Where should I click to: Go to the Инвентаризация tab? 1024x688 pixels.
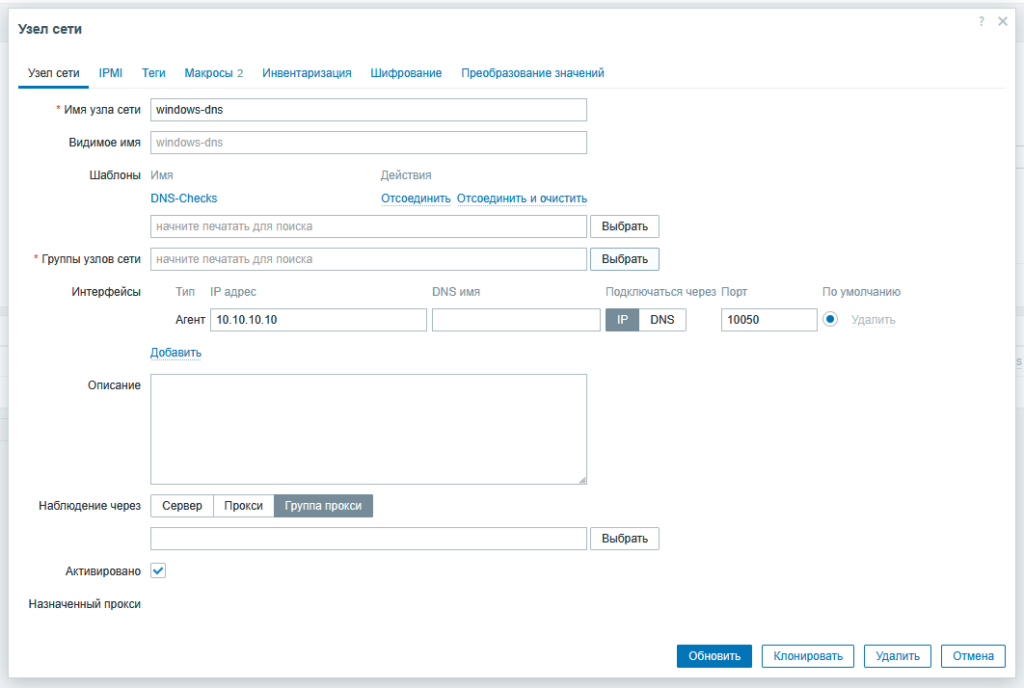[307, 73]
